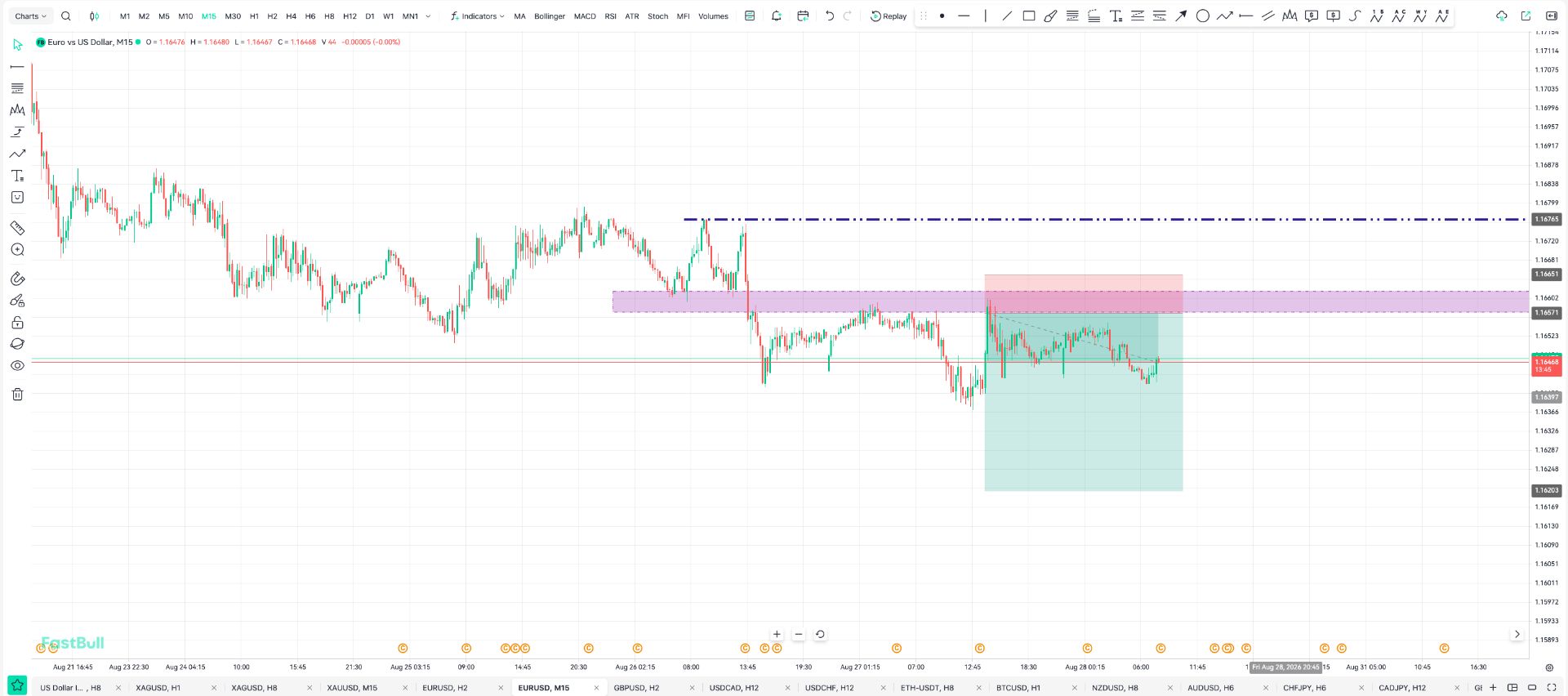1568x696 pixels.
Task: Start the Replay mode
Action: point(889,16)
